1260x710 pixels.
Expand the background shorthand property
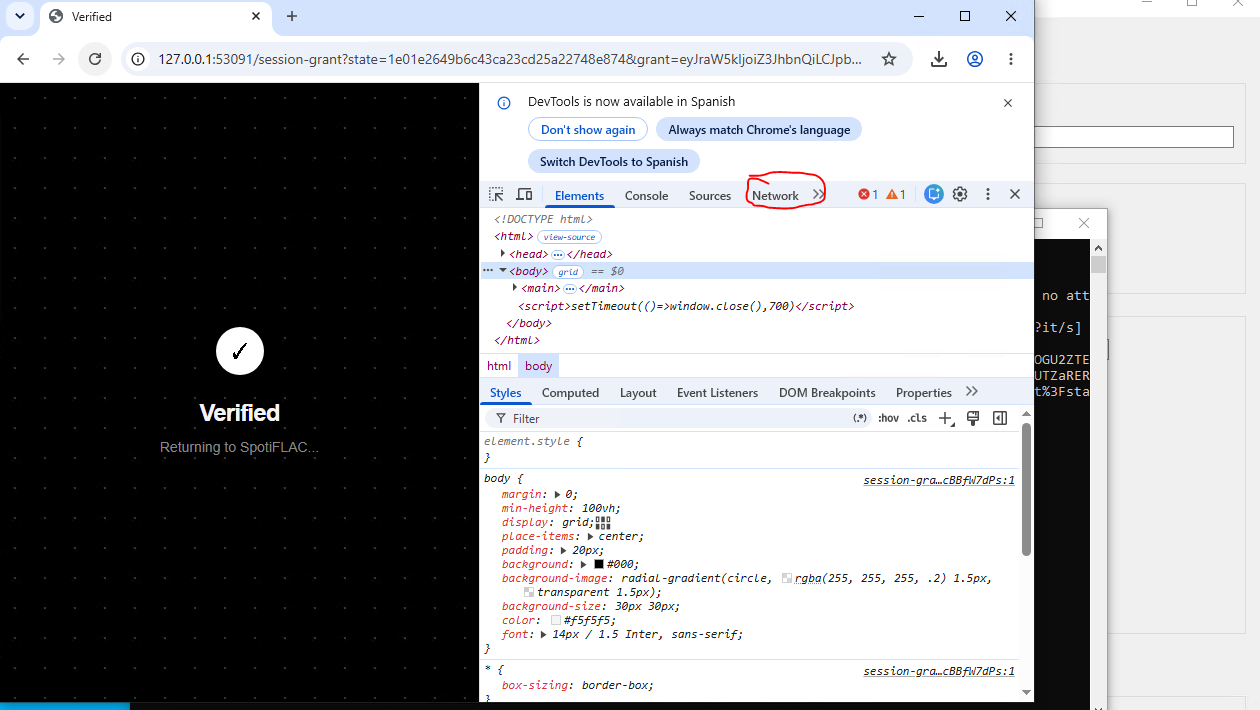point(584,564)
